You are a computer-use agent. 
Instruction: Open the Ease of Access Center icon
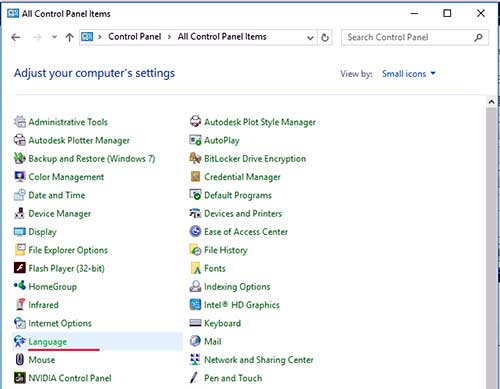pyautogui.click(x=195, y=231)
